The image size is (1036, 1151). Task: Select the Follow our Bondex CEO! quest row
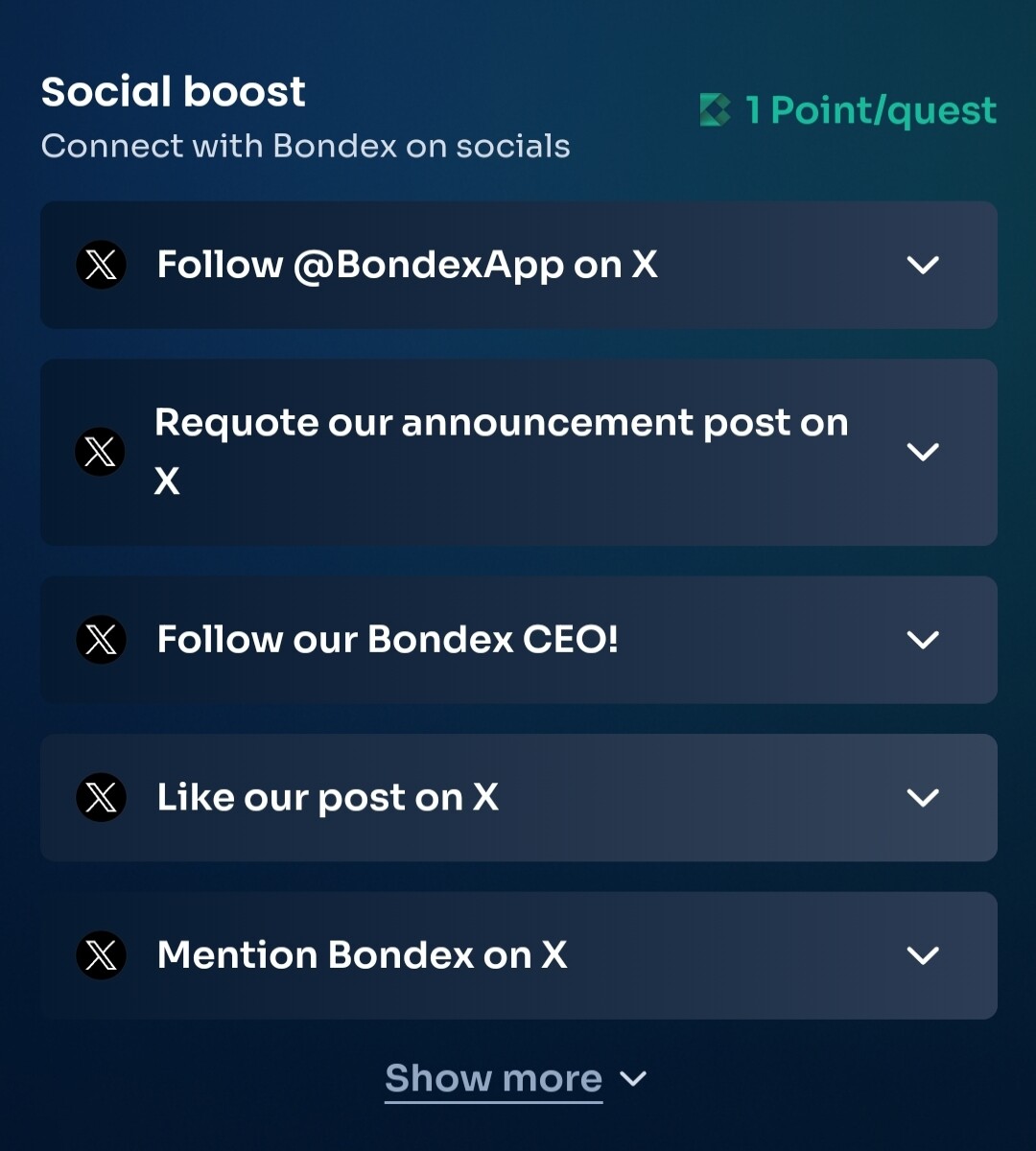click(x=519, y=640)
